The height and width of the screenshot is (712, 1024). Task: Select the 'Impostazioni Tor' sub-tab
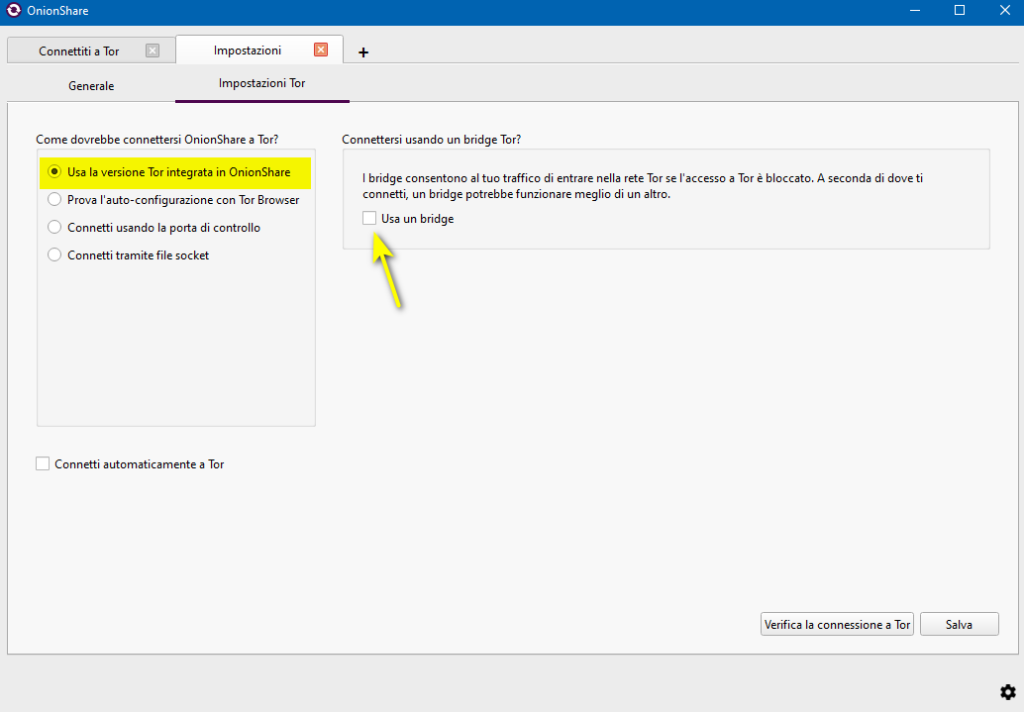[262, 84]
